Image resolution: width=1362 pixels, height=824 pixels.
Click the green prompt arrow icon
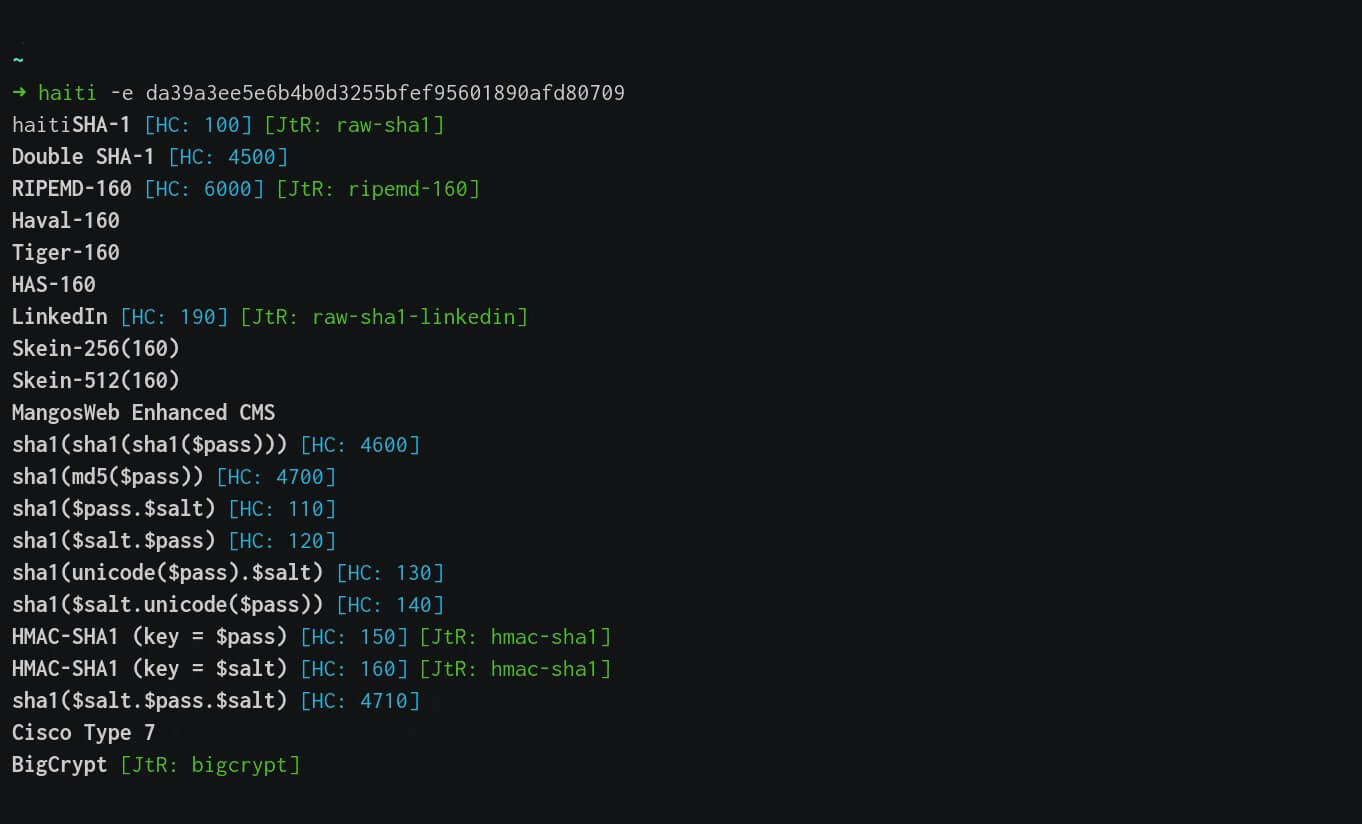pos(19,93)
